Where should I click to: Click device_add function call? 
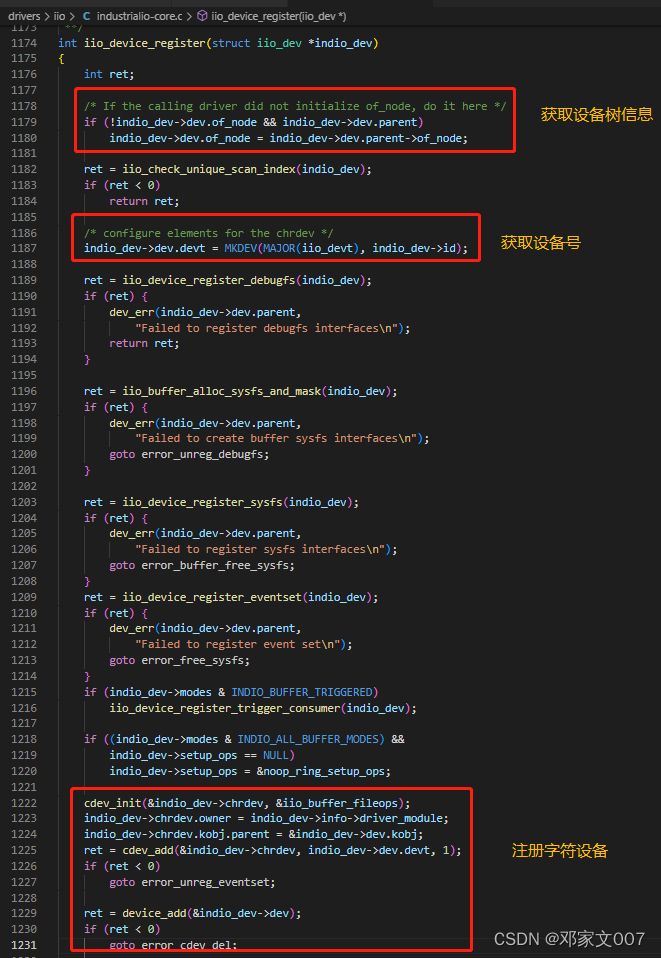pyautogui.click(x=155, y=913)
